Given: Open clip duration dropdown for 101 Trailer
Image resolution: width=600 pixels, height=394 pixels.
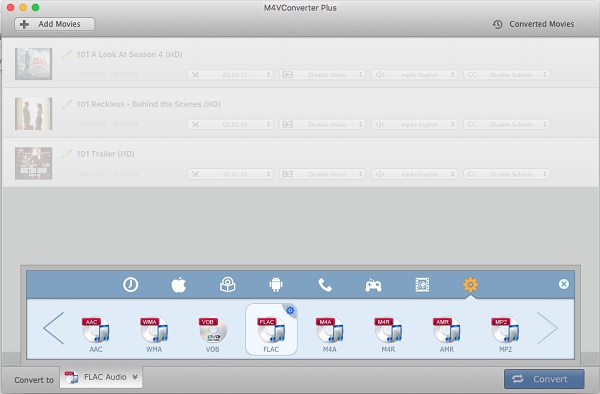Looking at the screenshot, I should coord(230,174).
